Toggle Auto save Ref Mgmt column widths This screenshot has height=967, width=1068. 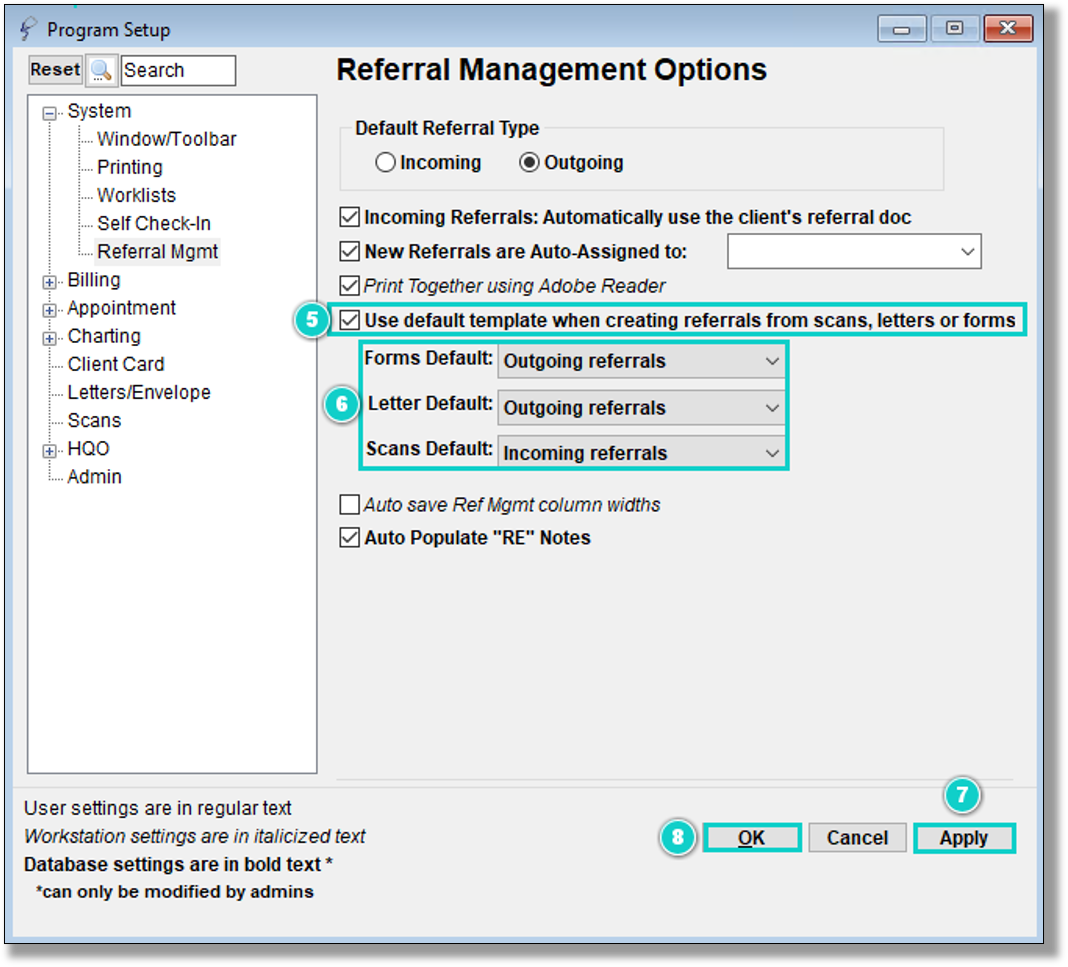pos(349,505)
